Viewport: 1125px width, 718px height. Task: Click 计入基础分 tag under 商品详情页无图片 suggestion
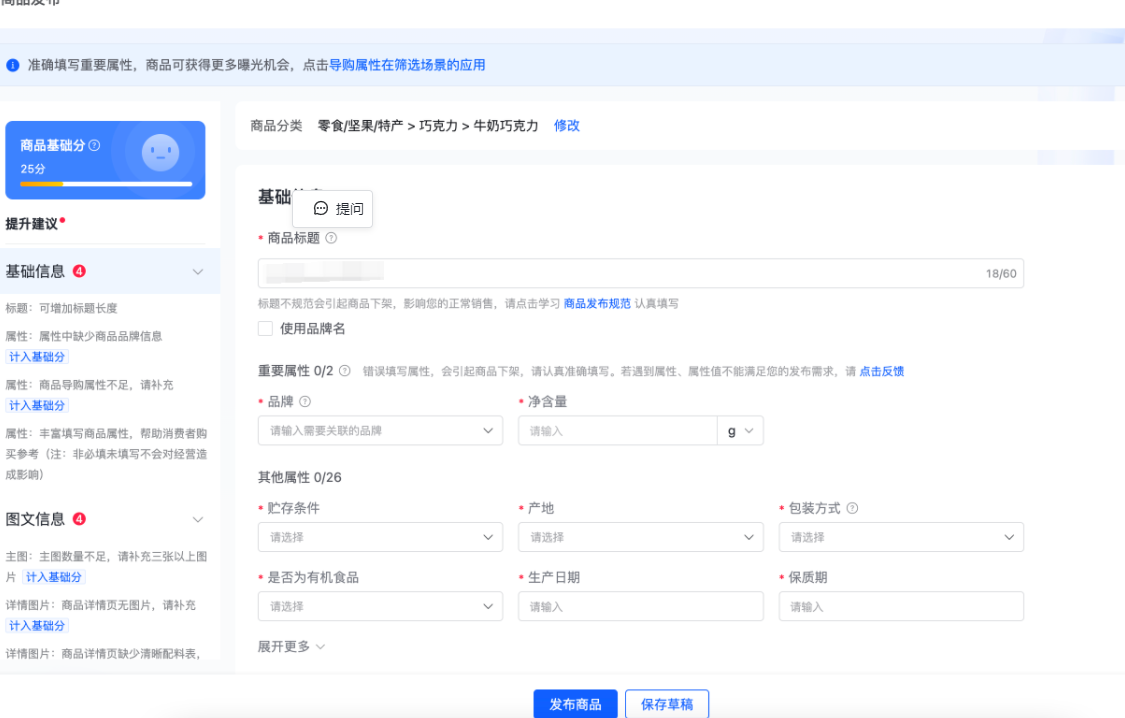pyautogui.click(x=37, y=625)
